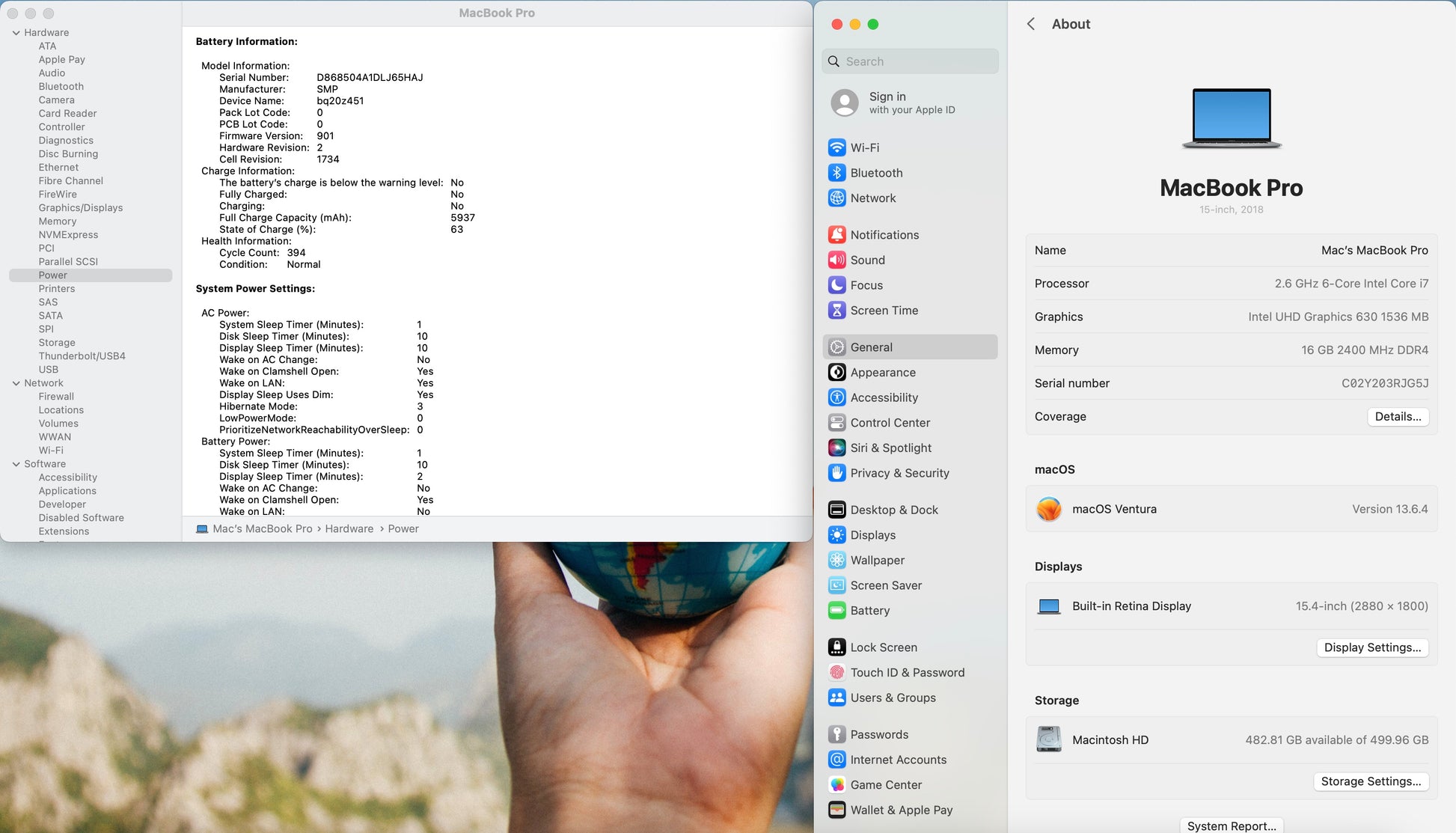Click the Macintosh HD drive icon
The image size is (1456, 833).
coord(1048,739)
